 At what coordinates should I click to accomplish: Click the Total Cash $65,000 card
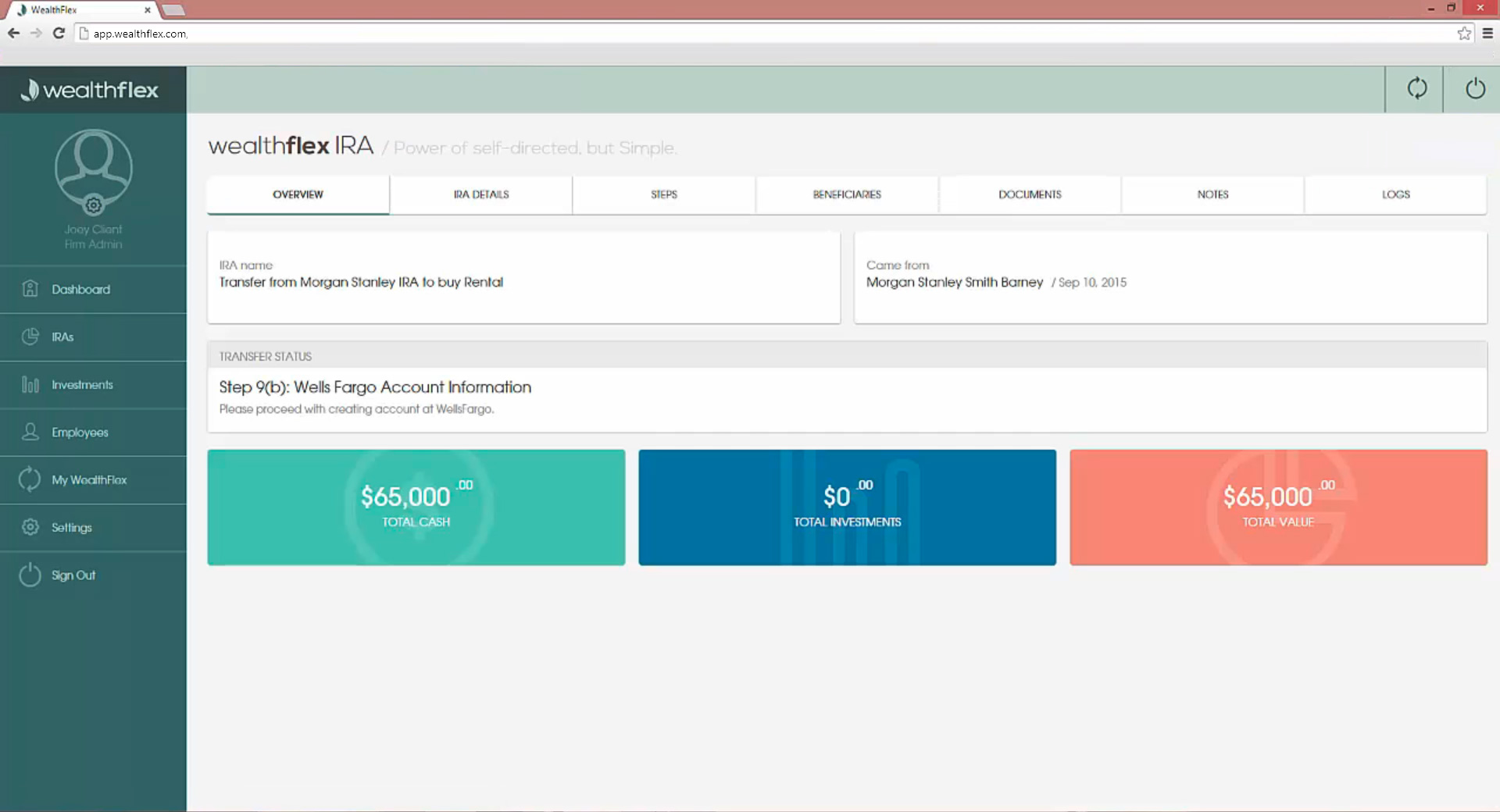(x=416, y=507)
